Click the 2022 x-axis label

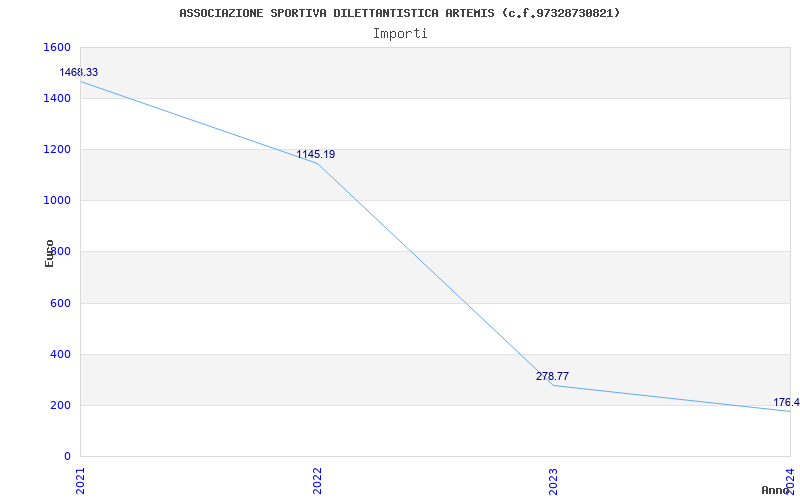(x=317, y=481)
